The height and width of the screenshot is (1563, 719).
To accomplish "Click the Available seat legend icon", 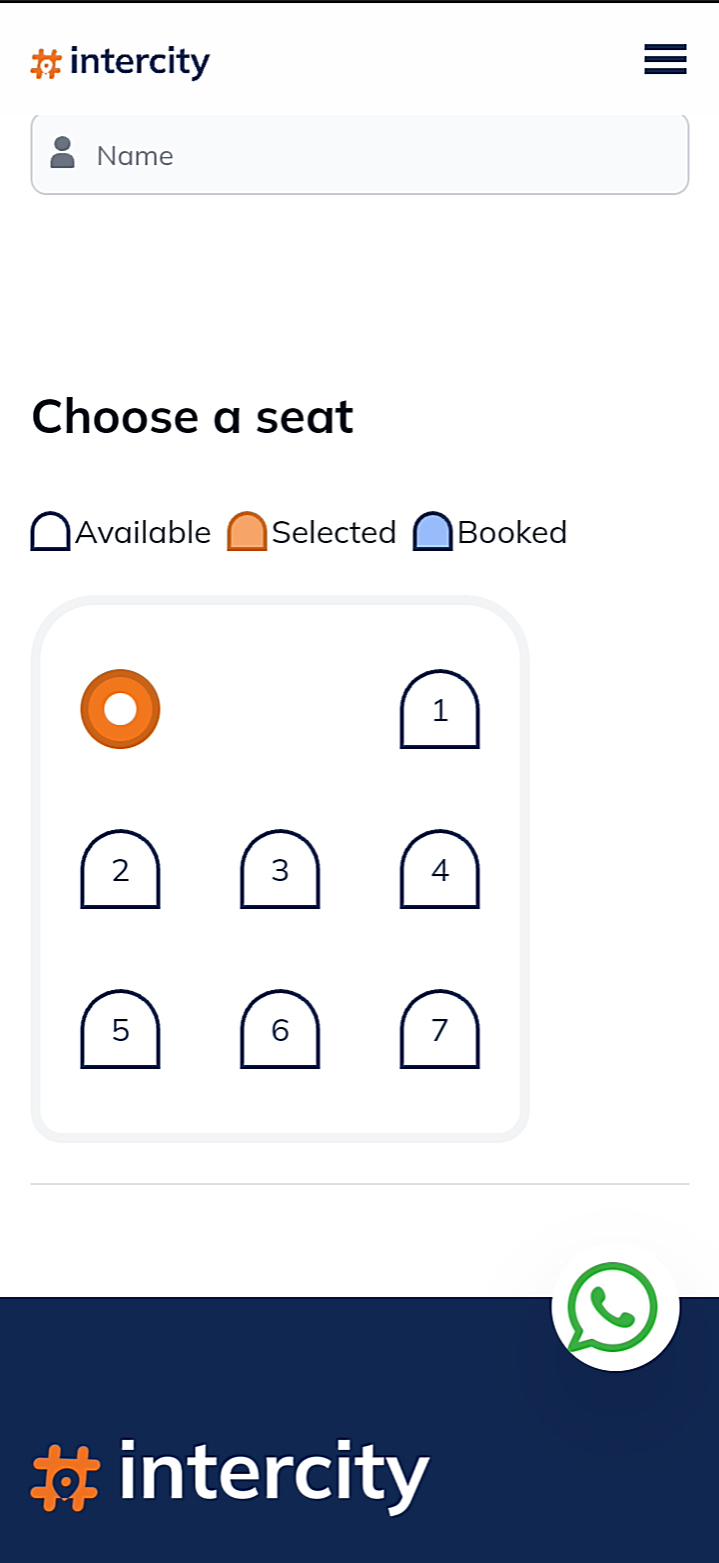I will tap(50, 532).
